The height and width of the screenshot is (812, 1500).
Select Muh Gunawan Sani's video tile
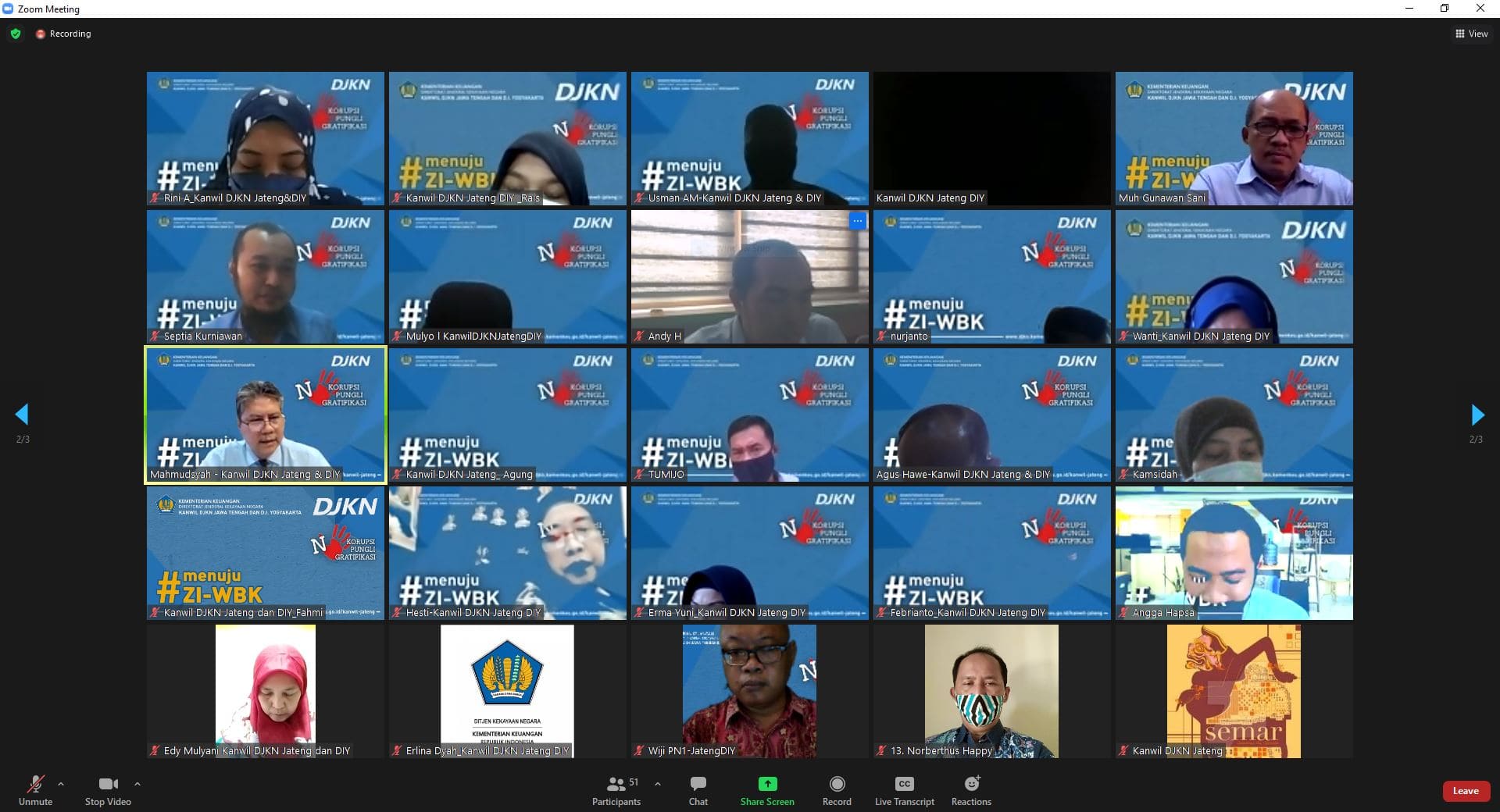click(1234, 138)
